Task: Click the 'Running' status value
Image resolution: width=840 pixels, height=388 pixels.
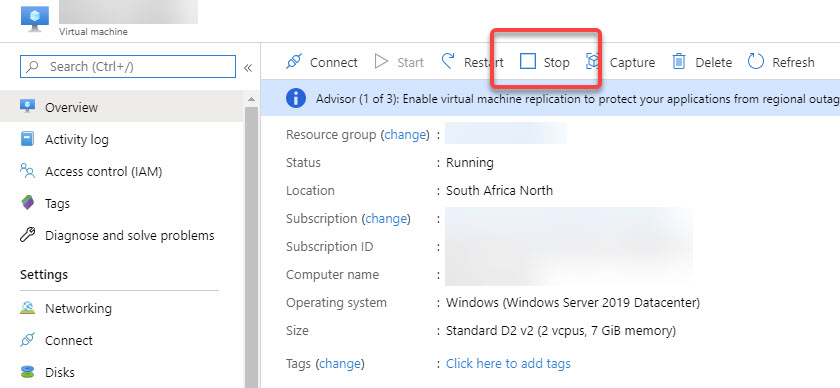Action: (x=470, y=162)
